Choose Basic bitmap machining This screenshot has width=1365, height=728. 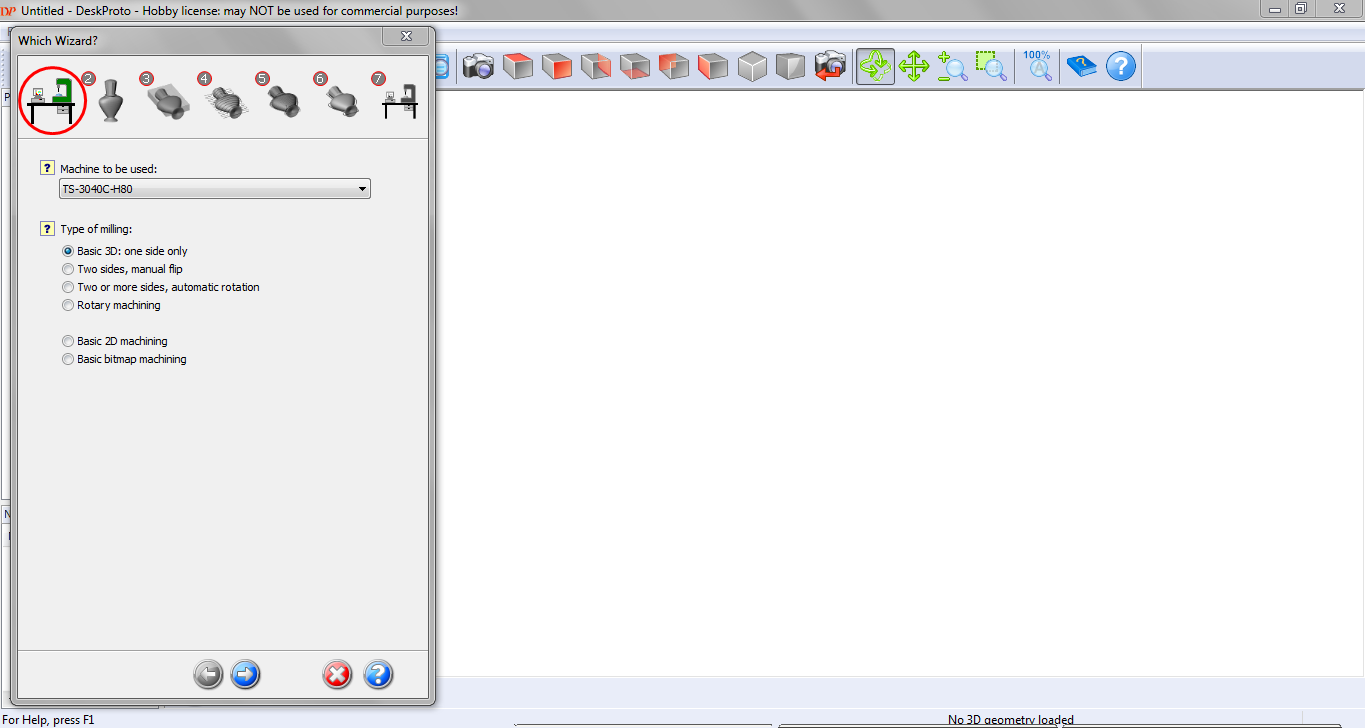click(67, 359)
